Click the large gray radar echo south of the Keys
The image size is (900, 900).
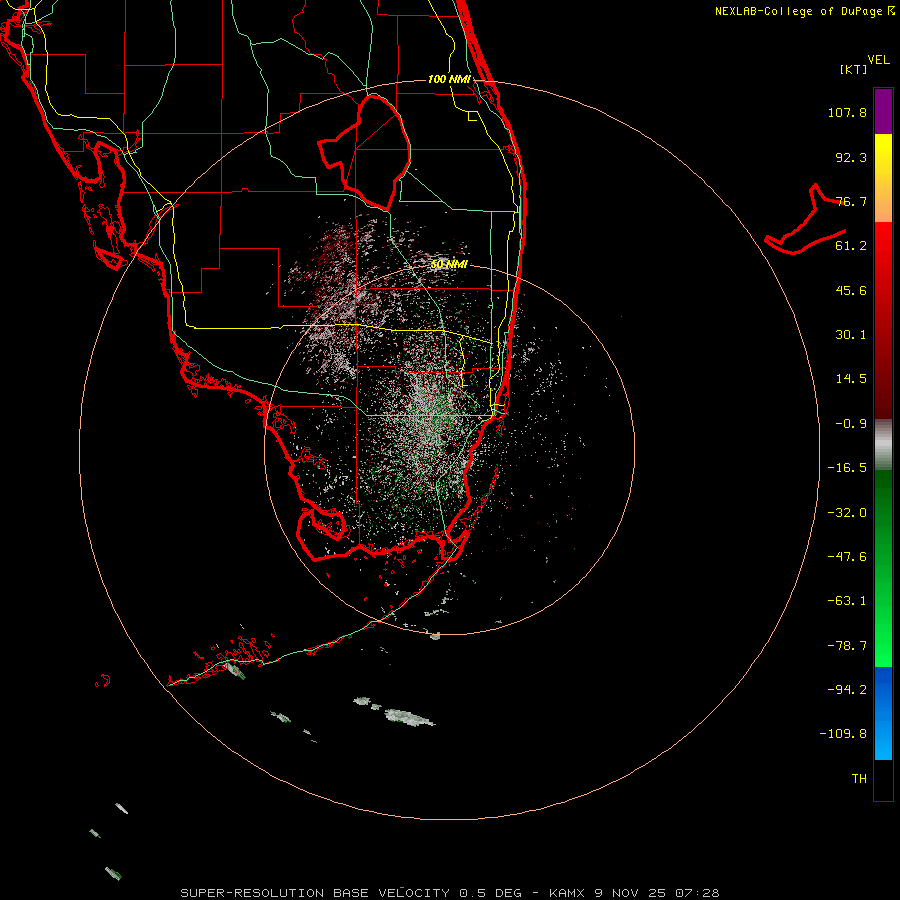(409, 717)
